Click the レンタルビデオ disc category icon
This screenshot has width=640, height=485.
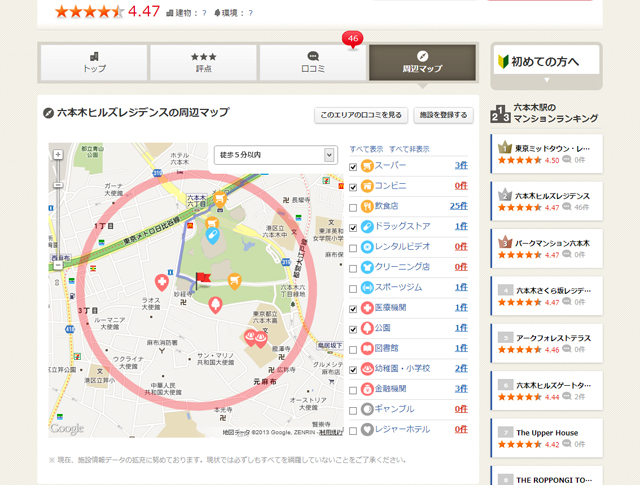click(x=367, y=247)
